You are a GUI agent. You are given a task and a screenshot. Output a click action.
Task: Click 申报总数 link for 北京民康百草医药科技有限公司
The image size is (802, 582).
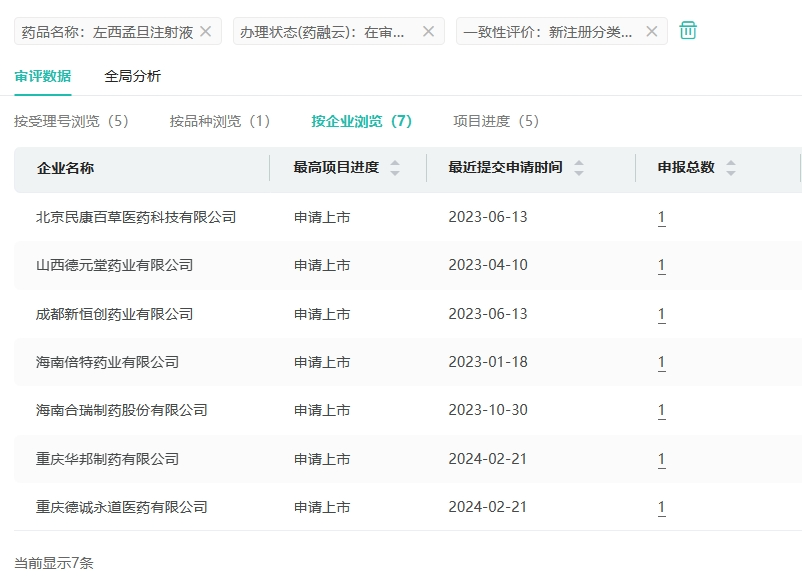pos(661,217)
